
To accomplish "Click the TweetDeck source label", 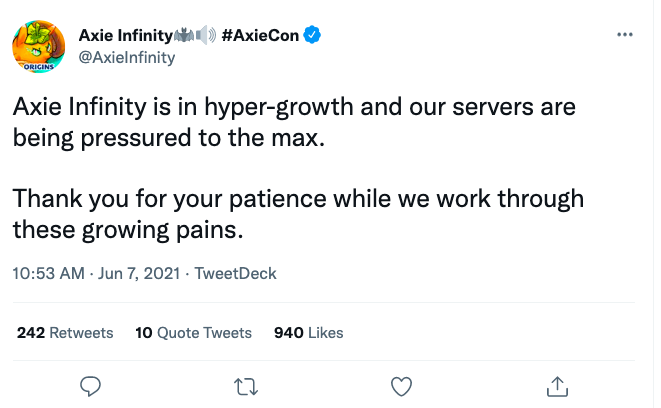I will point(235,273).
